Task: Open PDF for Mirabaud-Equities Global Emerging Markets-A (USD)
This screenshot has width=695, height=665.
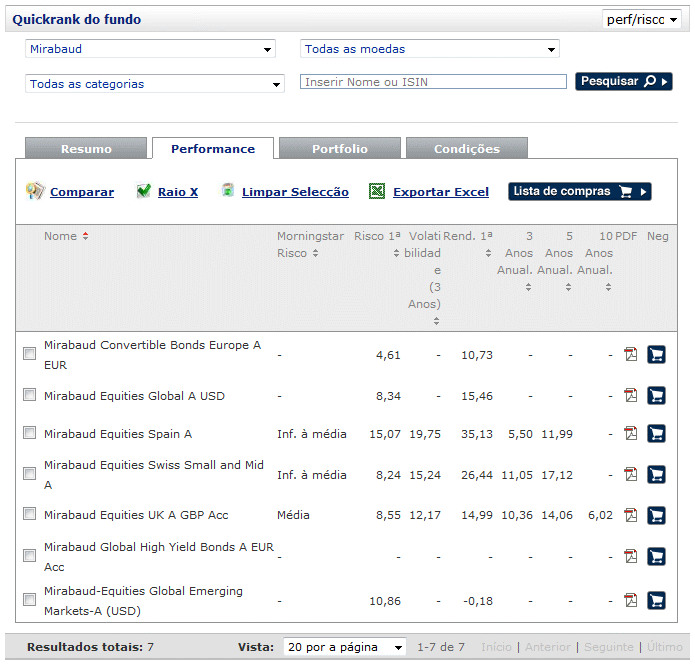Action: click(631, 601)
